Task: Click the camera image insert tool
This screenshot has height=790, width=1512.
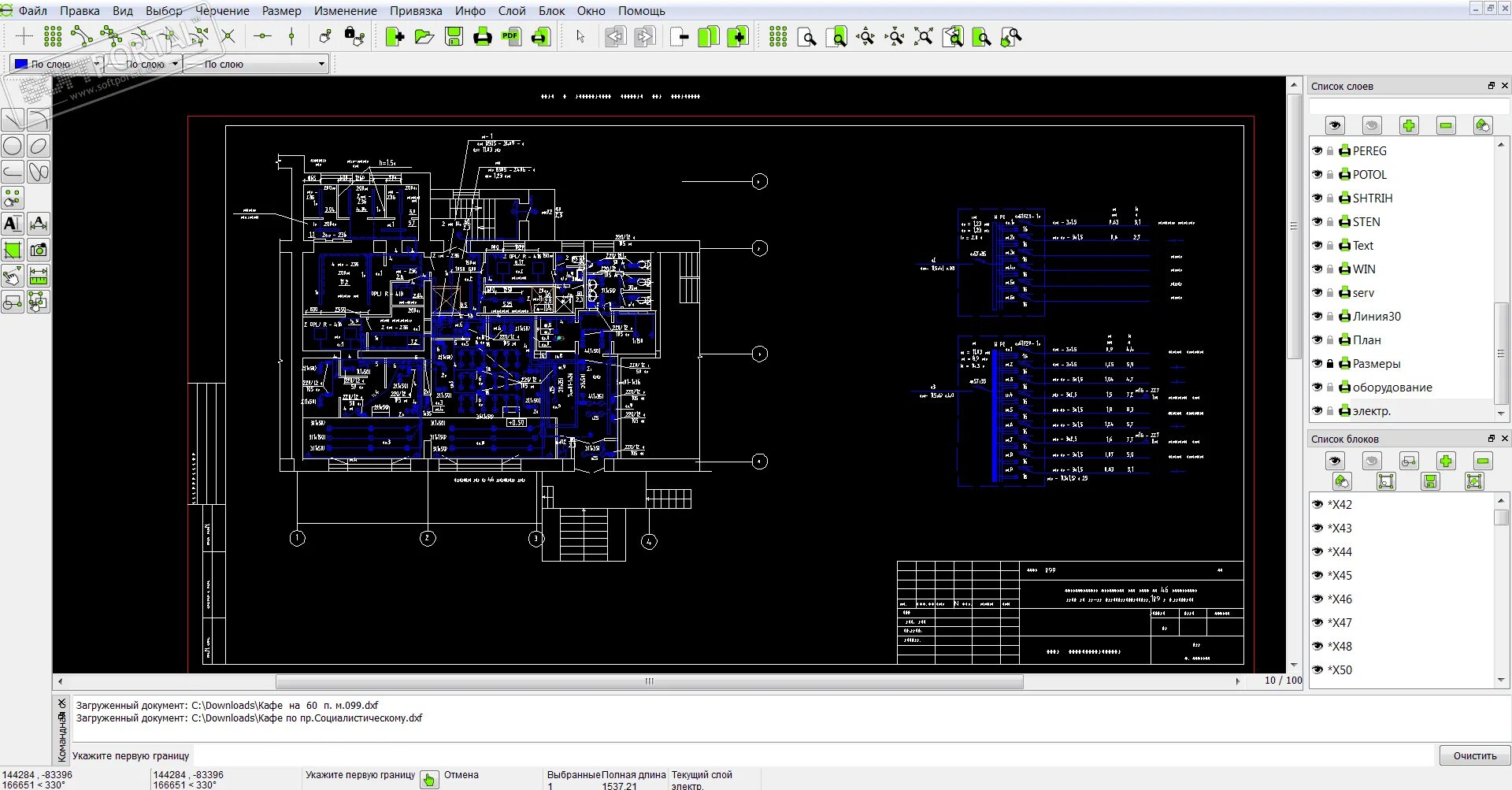Action: click(39, 250)
